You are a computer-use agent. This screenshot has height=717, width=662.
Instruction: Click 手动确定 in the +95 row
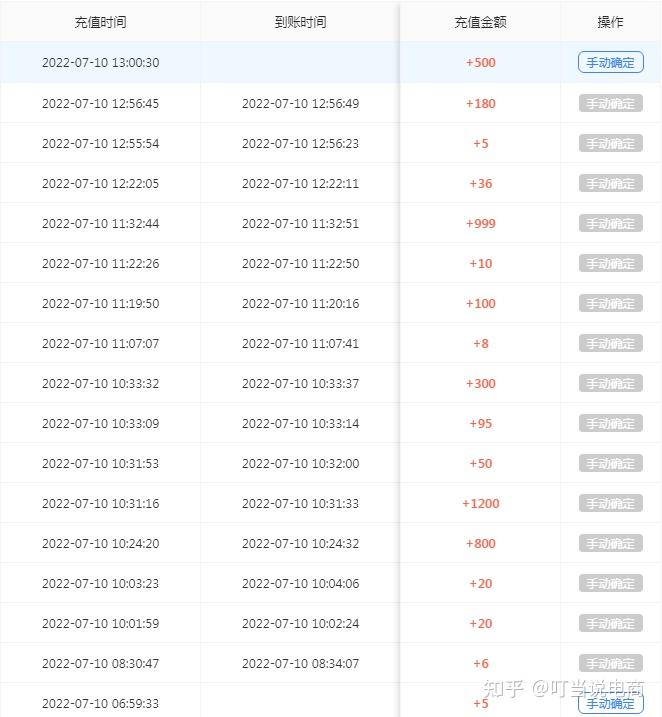[610, 423]
